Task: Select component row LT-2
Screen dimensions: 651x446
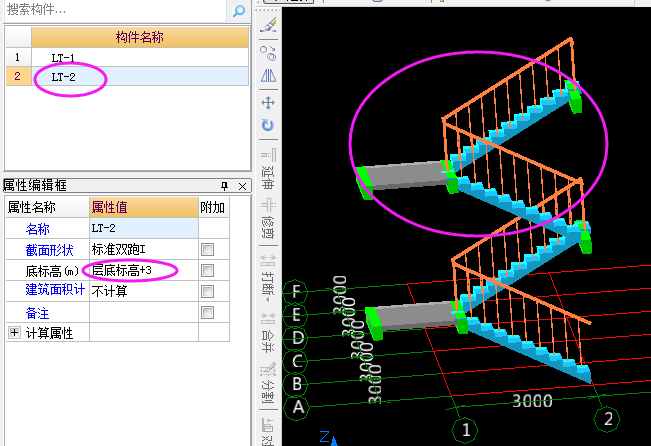Action: (x=140, y=76)
